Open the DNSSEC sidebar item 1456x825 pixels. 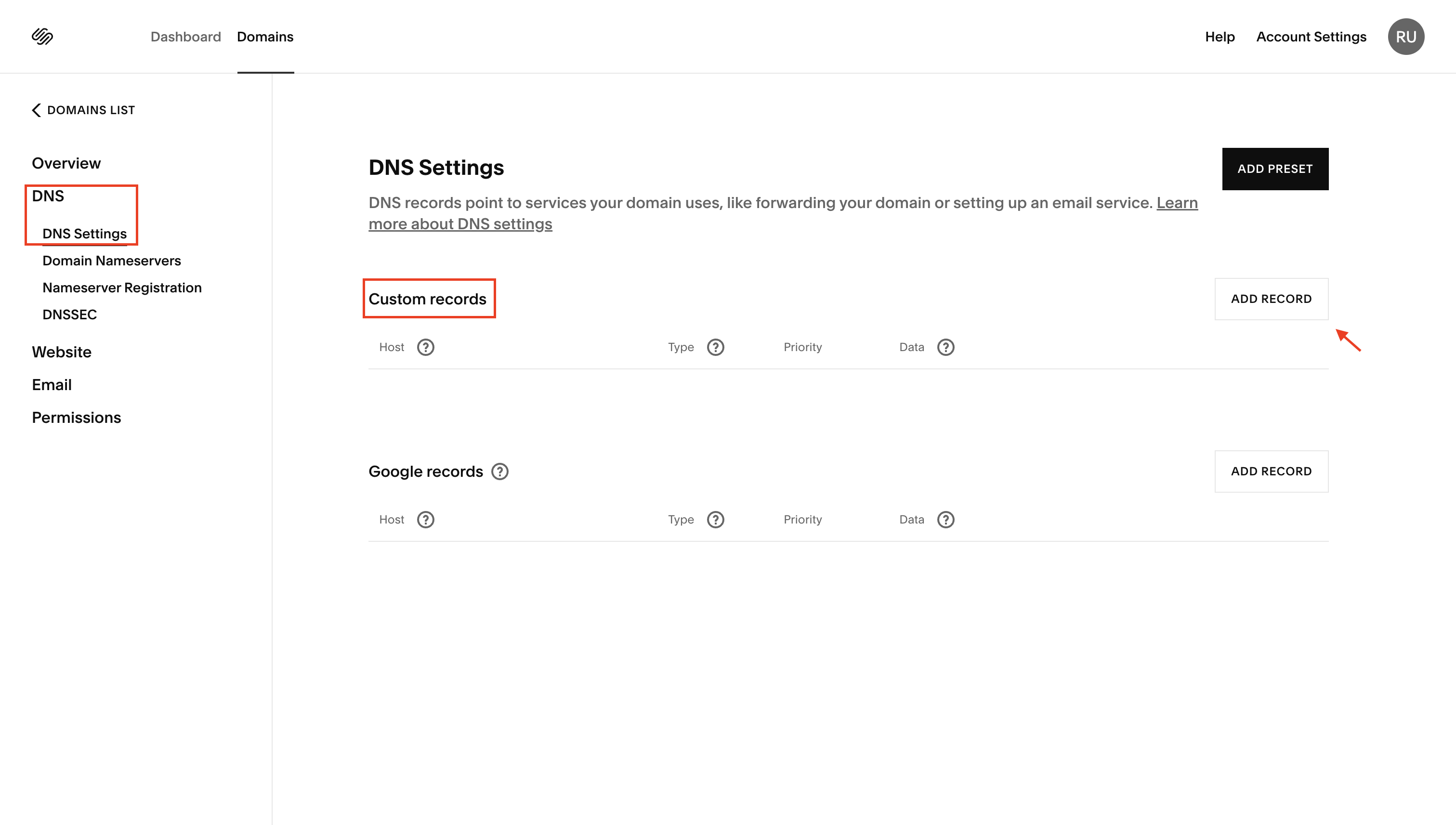click(x=70, y=314)
